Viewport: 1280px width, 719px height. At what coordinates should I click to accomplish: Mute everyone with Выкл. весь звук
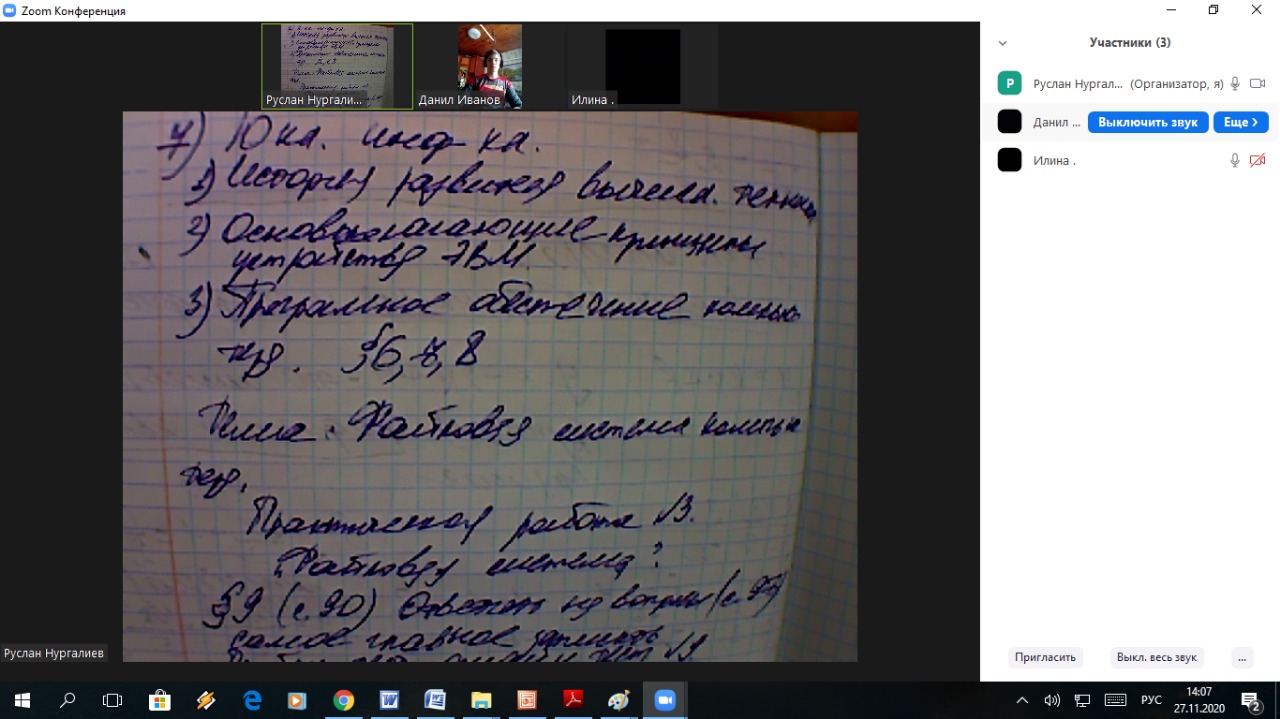1156,657
